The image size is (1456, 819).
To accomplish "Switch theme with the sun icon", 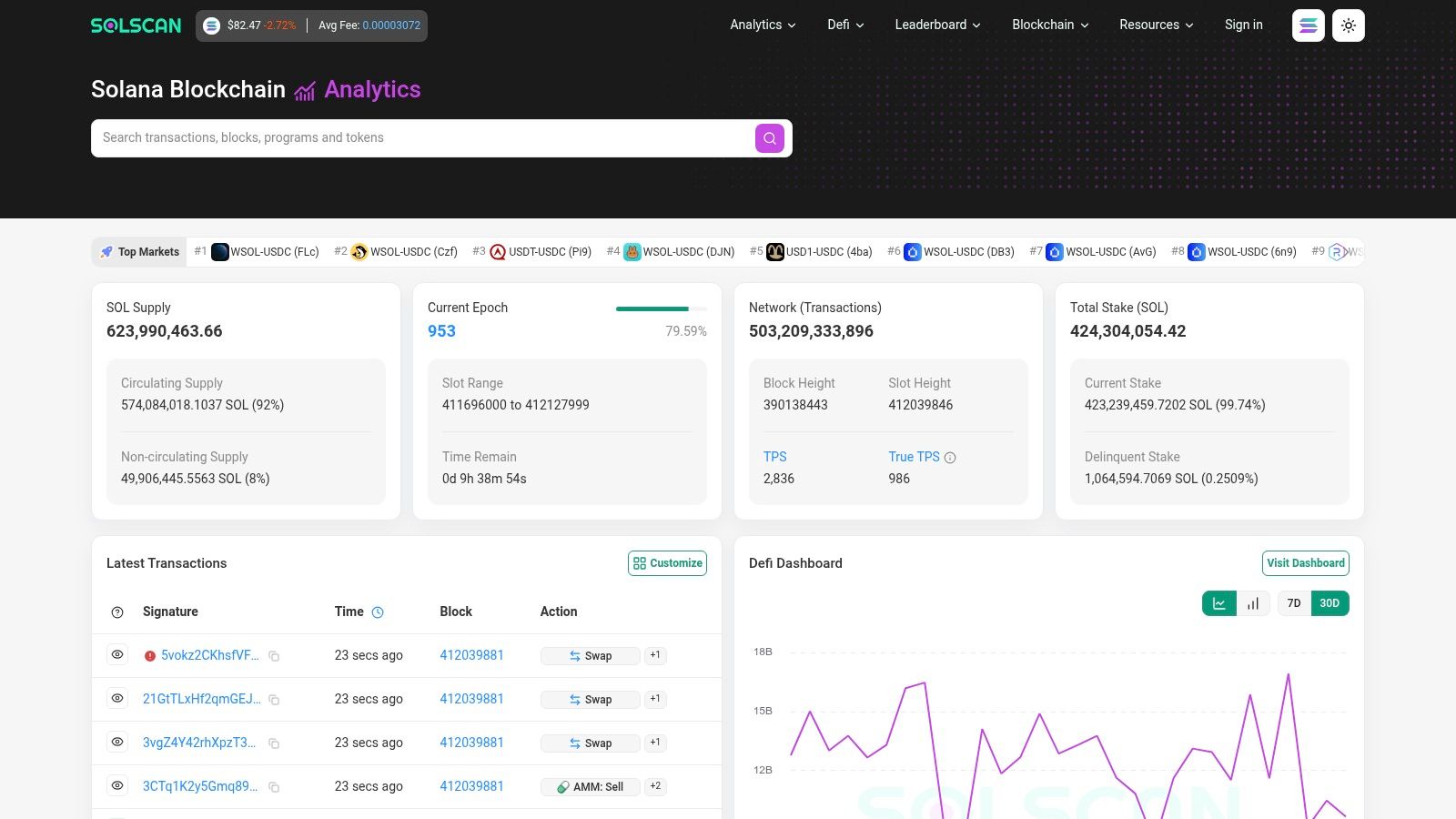I will (x=1348, y=25).
